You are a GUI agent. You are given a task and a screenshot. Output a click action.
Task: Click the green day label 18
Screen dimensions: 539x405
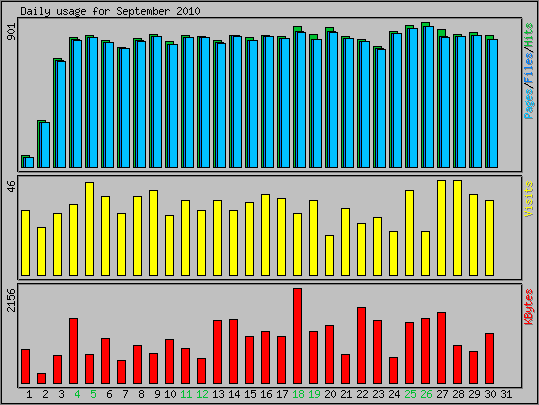coord(298,394)
